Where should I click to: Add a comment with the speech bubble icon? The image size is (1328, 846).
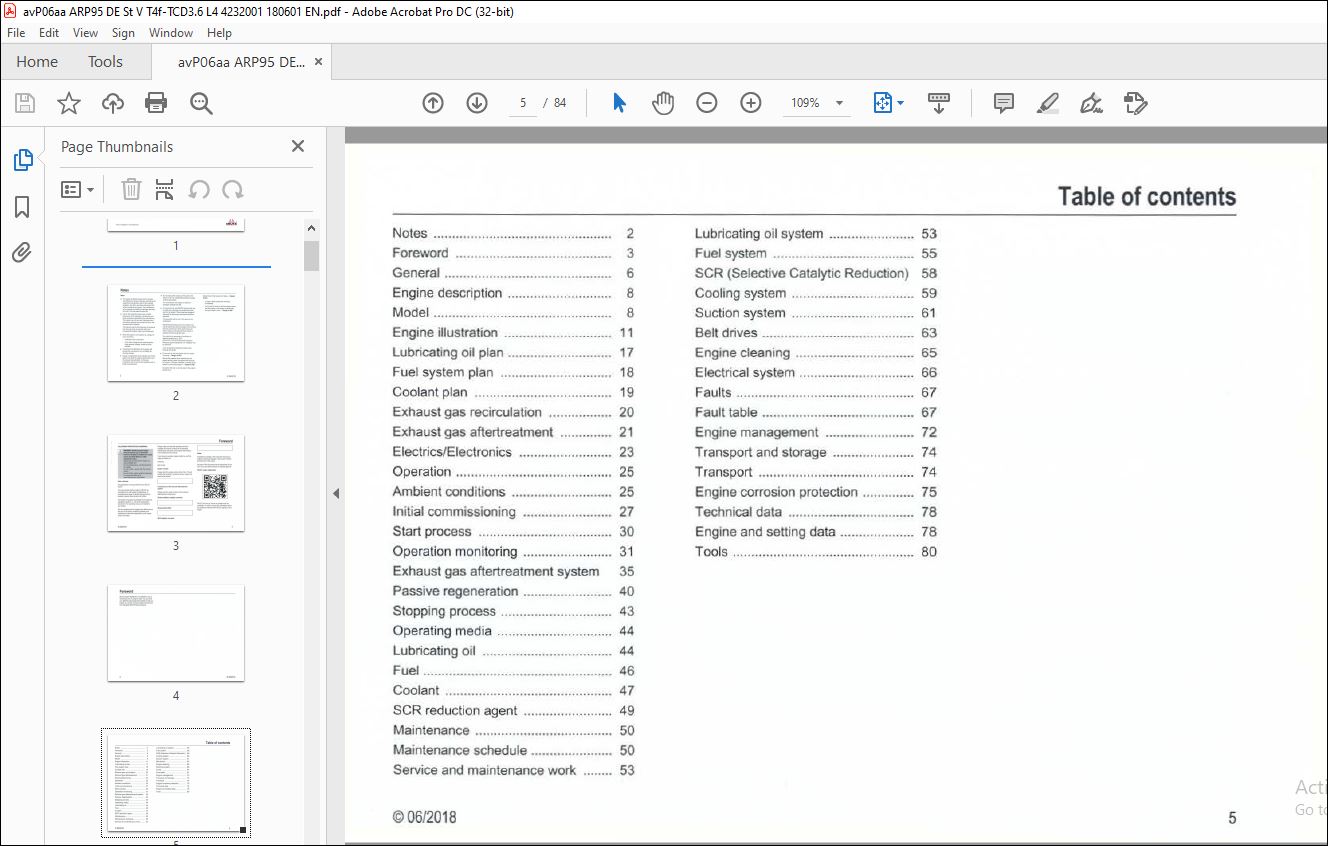[1004, 103]
